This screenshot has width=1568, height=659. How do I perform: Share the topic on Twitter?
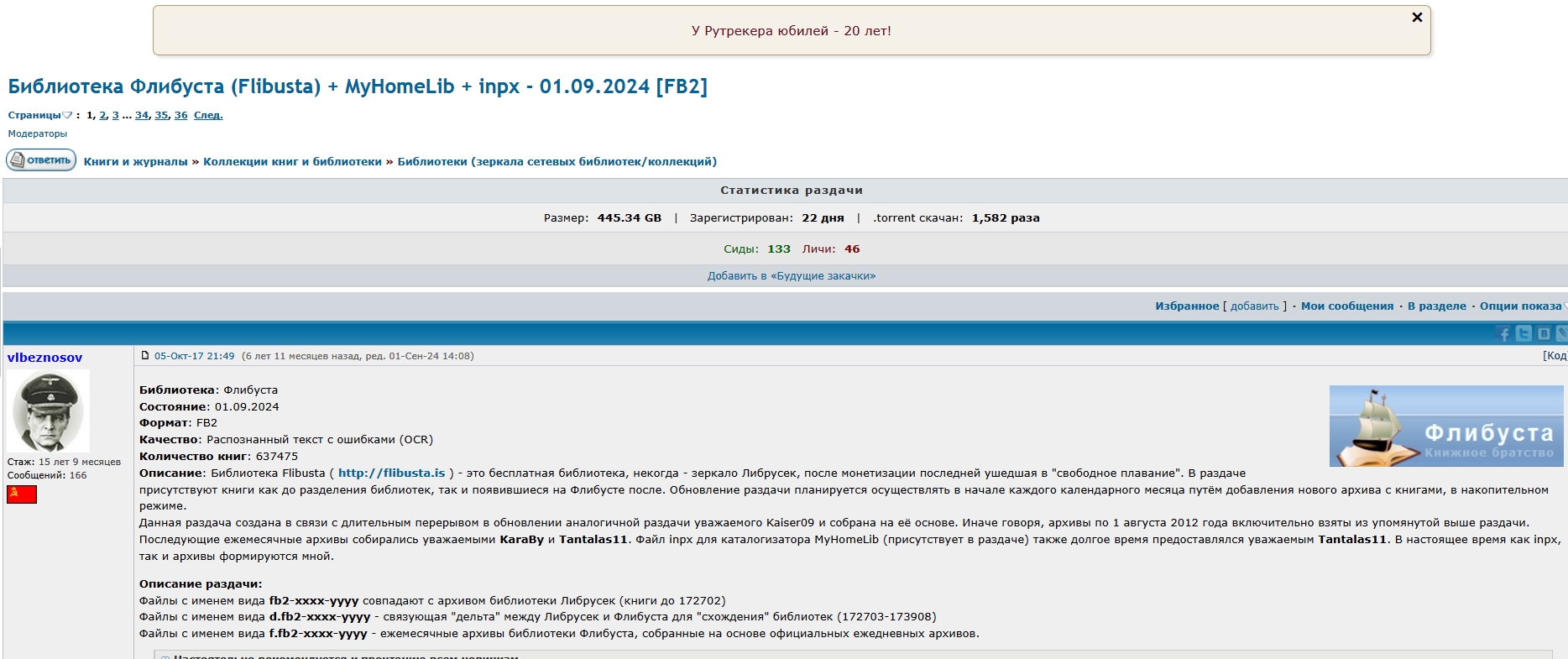[x=1524, y=334]
